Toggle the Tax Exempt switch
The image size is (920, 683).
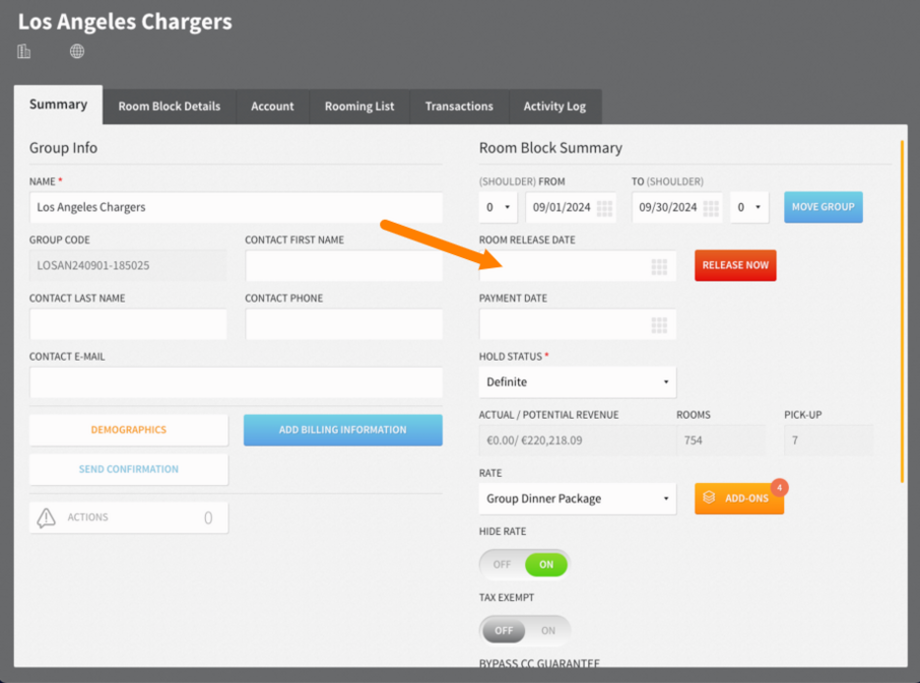tap(525, 631)
